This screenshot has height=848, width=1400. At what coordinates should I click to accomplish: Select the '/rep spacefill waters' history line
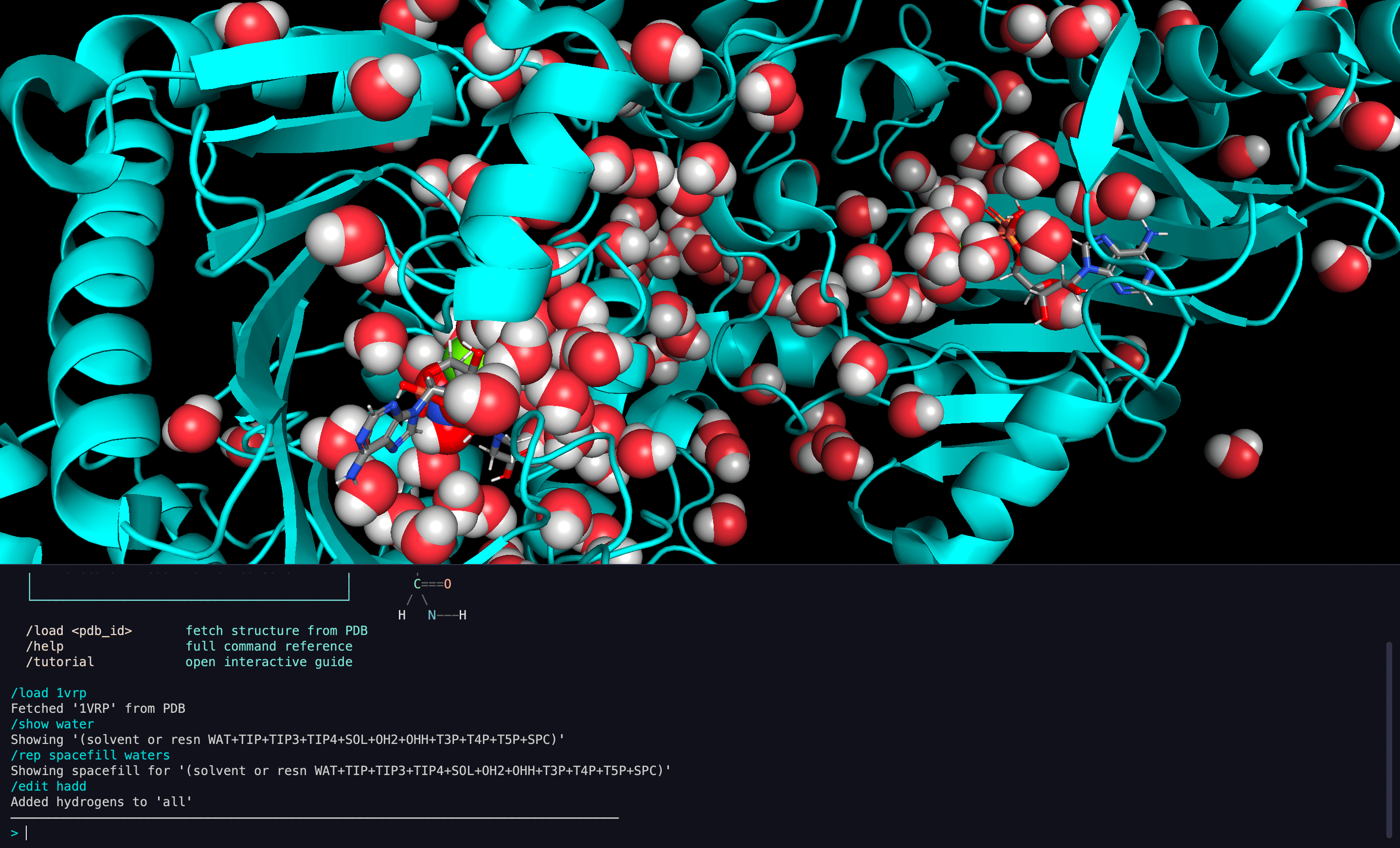click(90, 756)
